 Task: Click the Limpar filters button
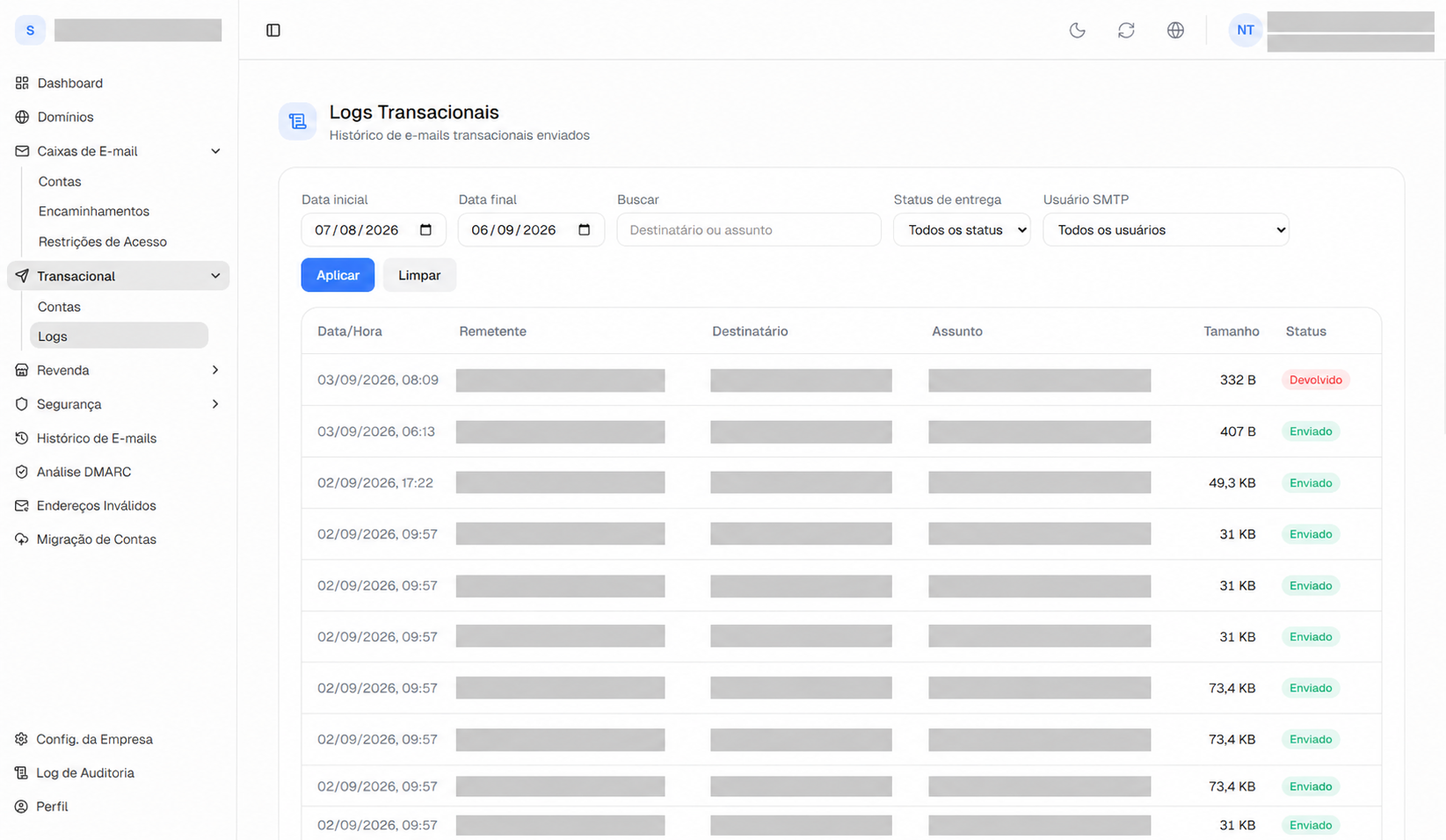click(419, 275)
